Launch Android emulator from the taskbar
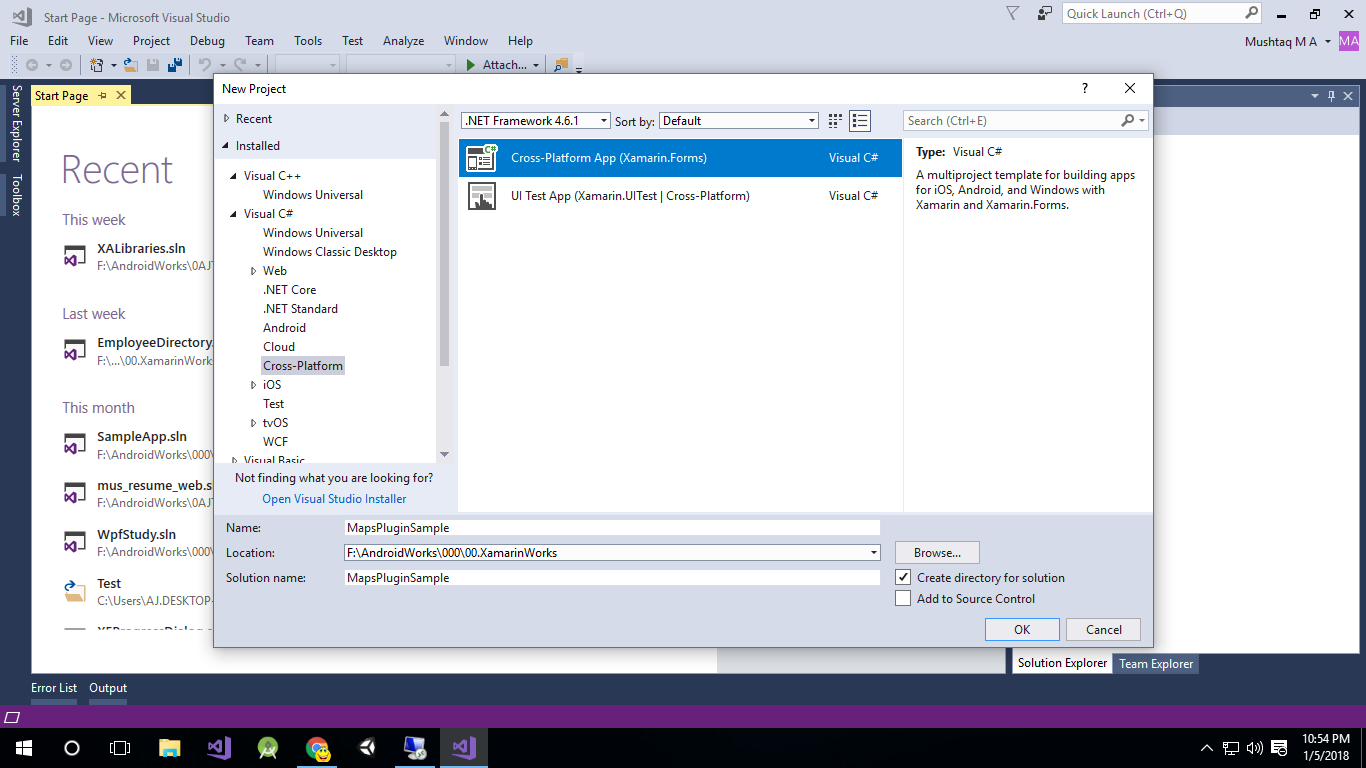 (x=268, y=747)
